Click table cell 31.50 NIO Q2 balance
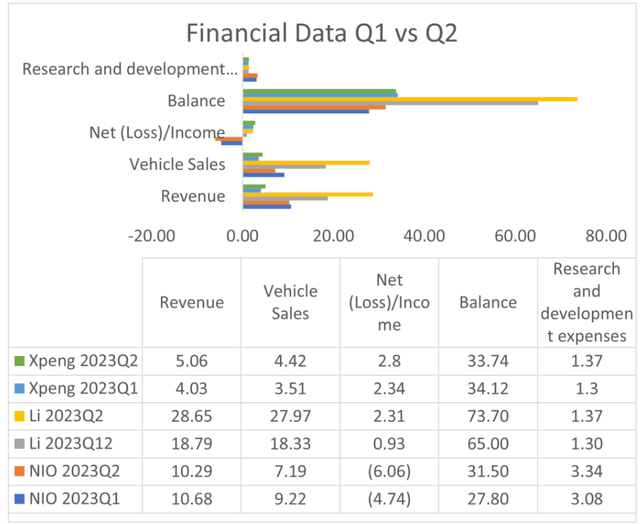 [x=488, y=471]
